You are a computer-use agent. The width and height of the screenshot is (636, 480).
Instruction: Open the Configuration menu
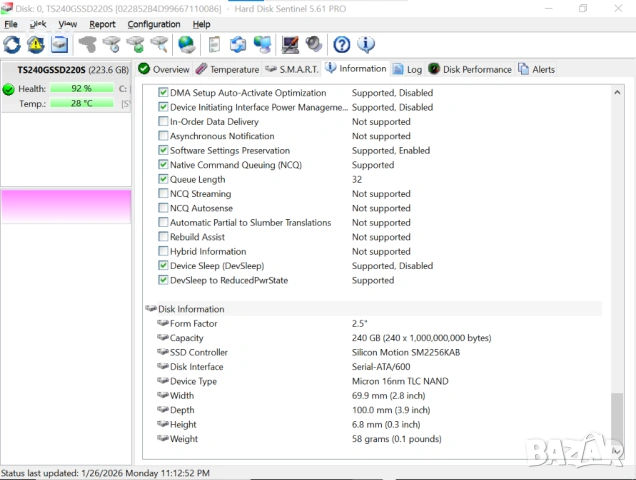click(154, 24)
